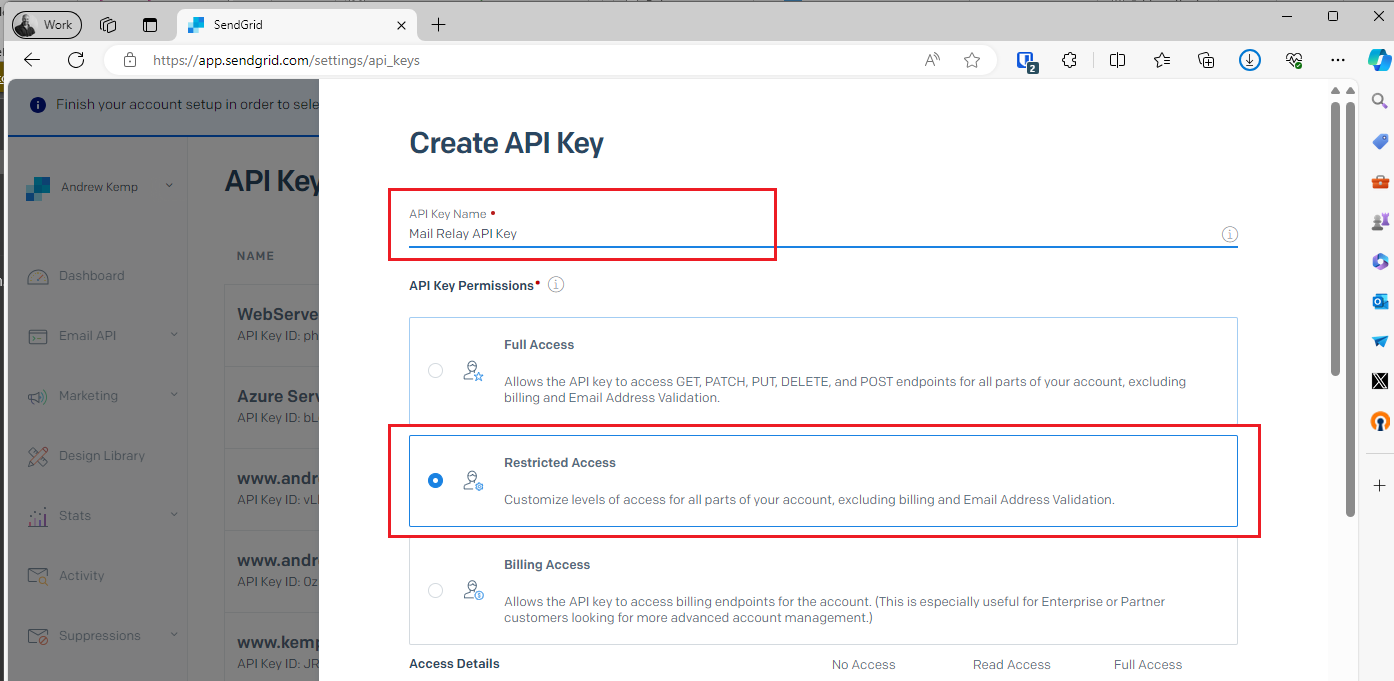Image resolution: width=1394 pixels, height=681 pixels.
Task: View browser Downloads from the toolbar
Action: point(1249,60)
